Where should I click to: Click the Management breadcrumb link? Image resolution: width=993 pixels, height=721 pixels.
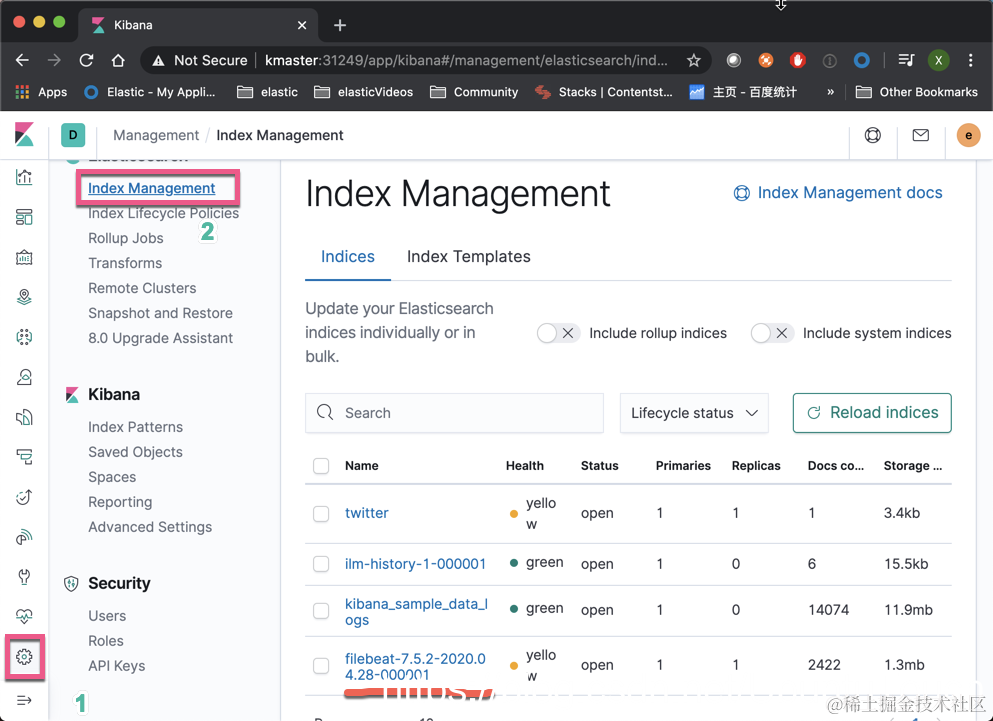click(156, 135)
